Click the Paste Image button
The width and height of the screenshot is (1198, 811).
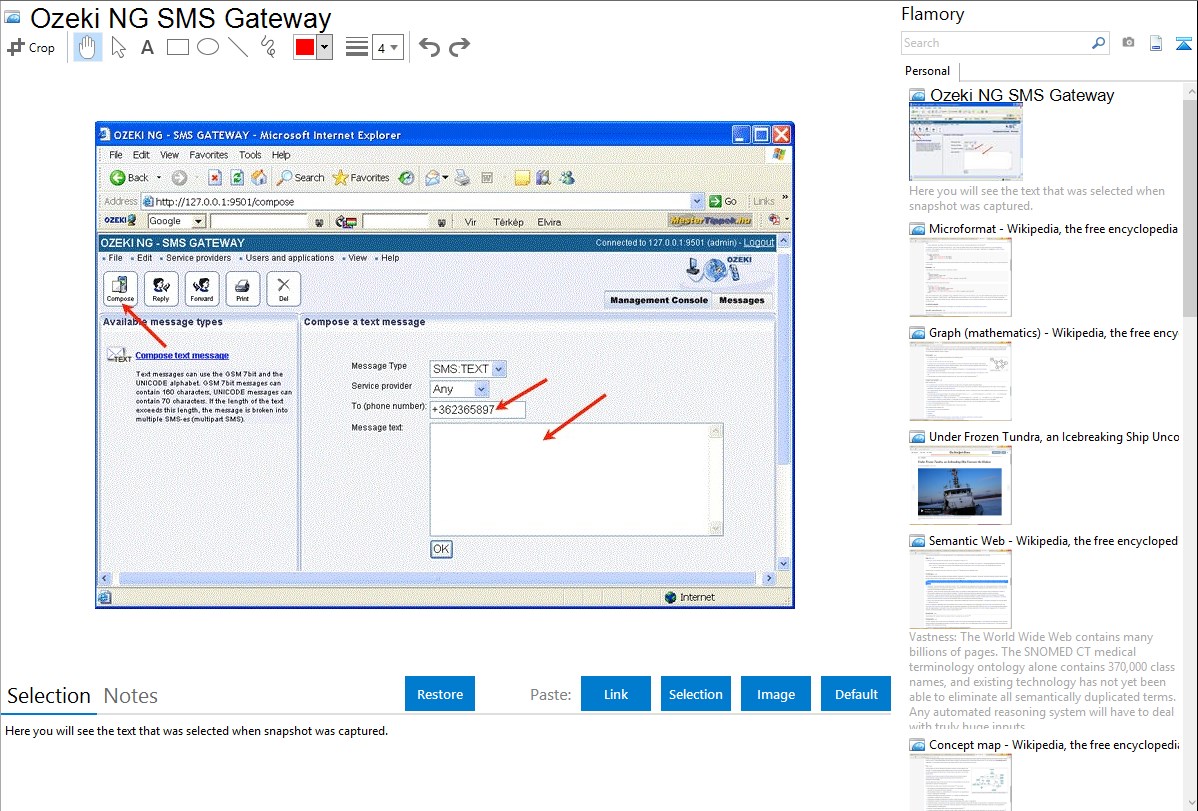click(x=775, y=694)
